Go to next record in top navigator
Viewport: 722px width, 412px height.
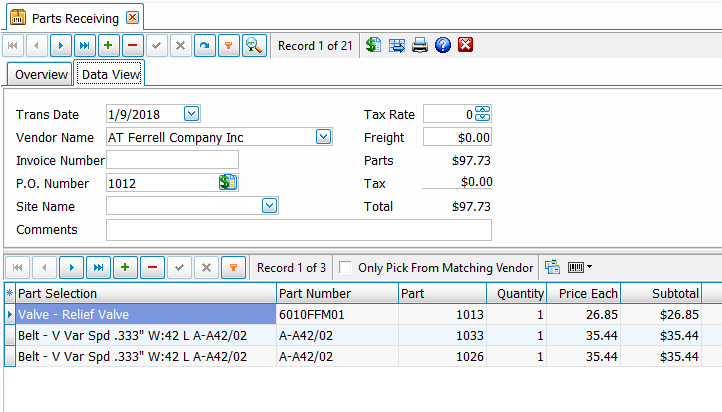pyautogui.click(x=61, y=46)
